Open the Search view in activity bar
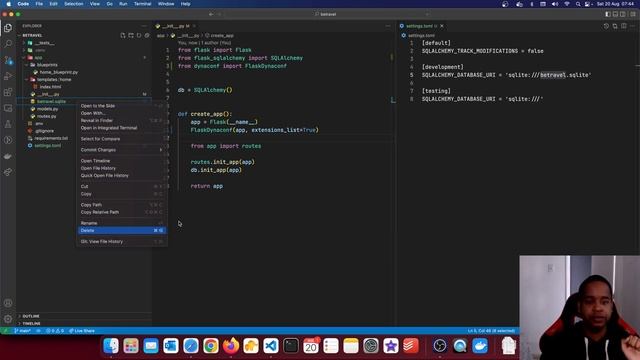This screenshot has height=360, width=640. pyautogui.click(x=8, y=44)
